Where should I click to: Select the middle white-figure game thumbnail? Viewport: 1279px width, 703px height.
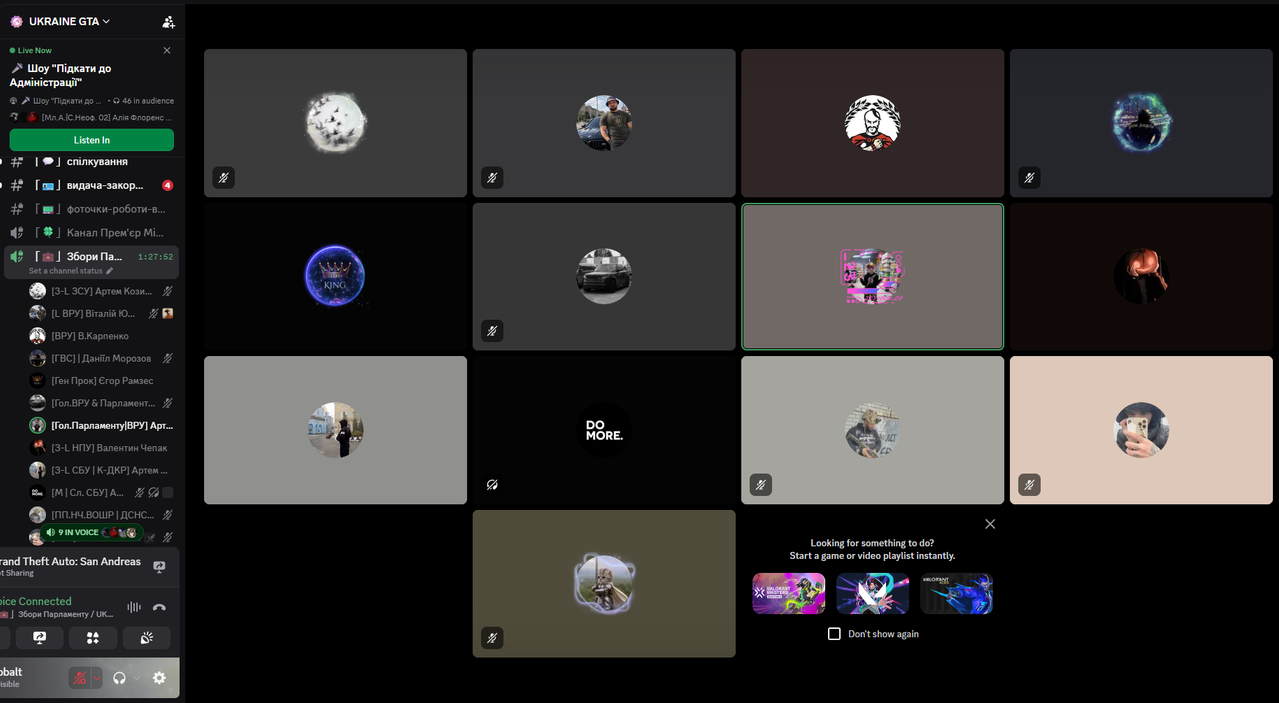(873, 593)
